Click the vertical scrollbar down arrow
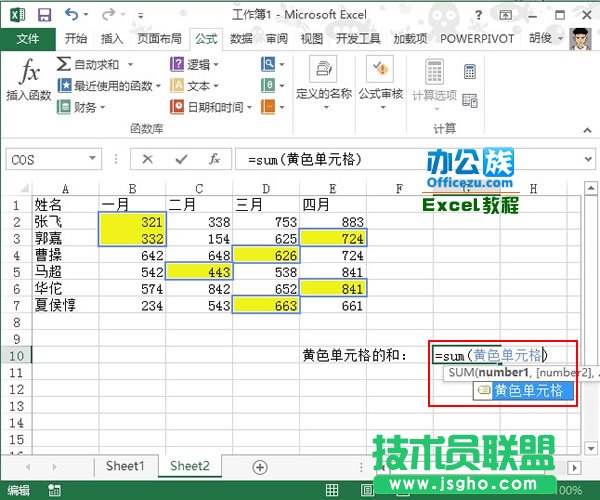 click(590, 448)
